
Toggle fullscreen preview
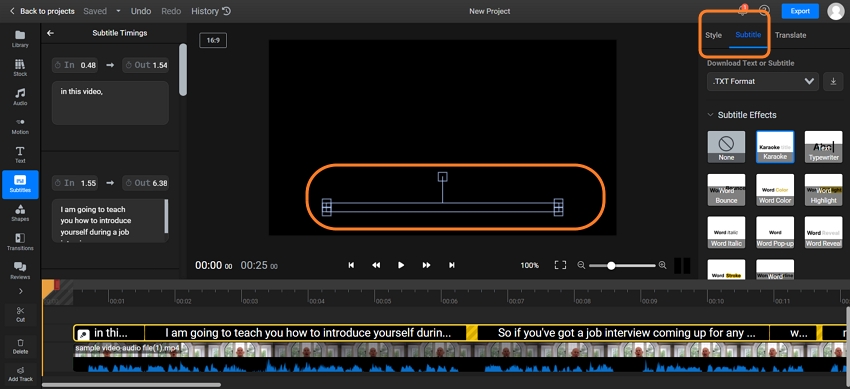pyautogui.click(x=560, y=265)
